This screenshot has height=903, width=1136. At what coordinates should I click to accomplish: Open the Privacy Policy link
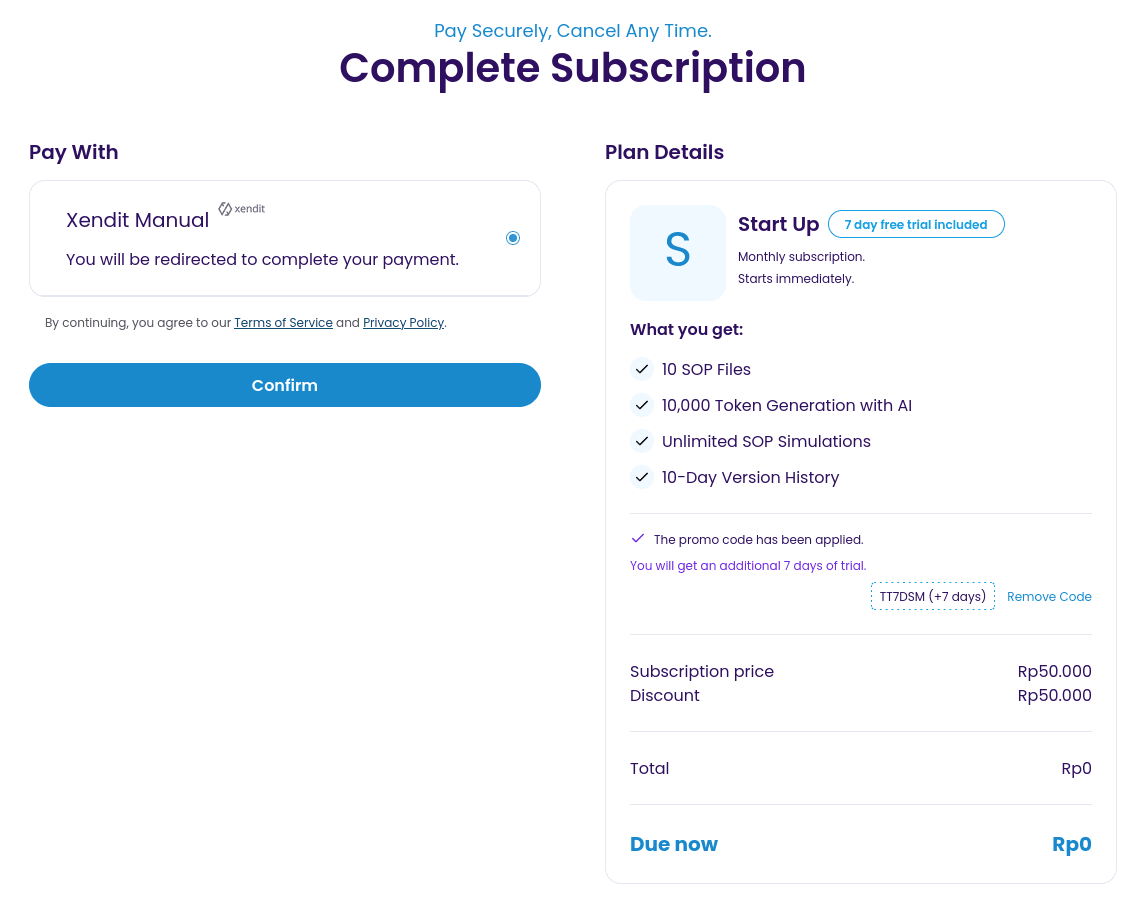tap(403, 323)
